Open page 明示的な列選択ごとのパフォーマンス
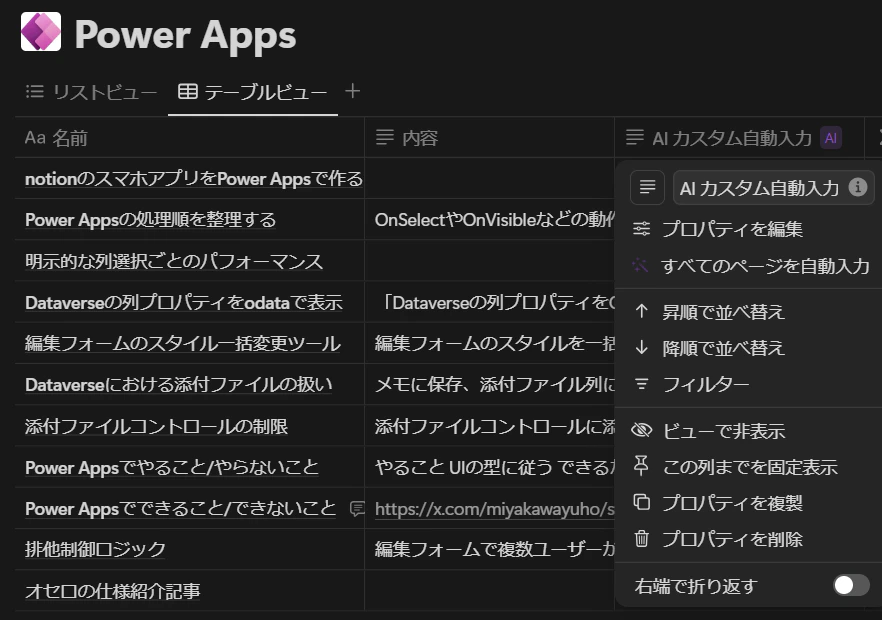Viewport: 882px width, 620px height. 174,261
